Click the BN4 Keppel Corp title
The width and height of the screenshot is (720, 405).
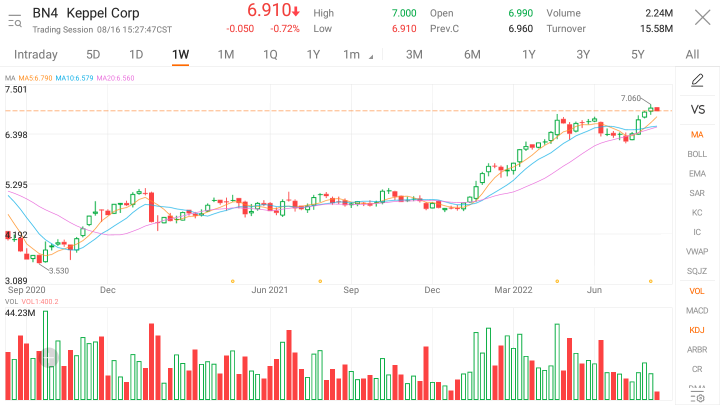[x=86, y=13]
